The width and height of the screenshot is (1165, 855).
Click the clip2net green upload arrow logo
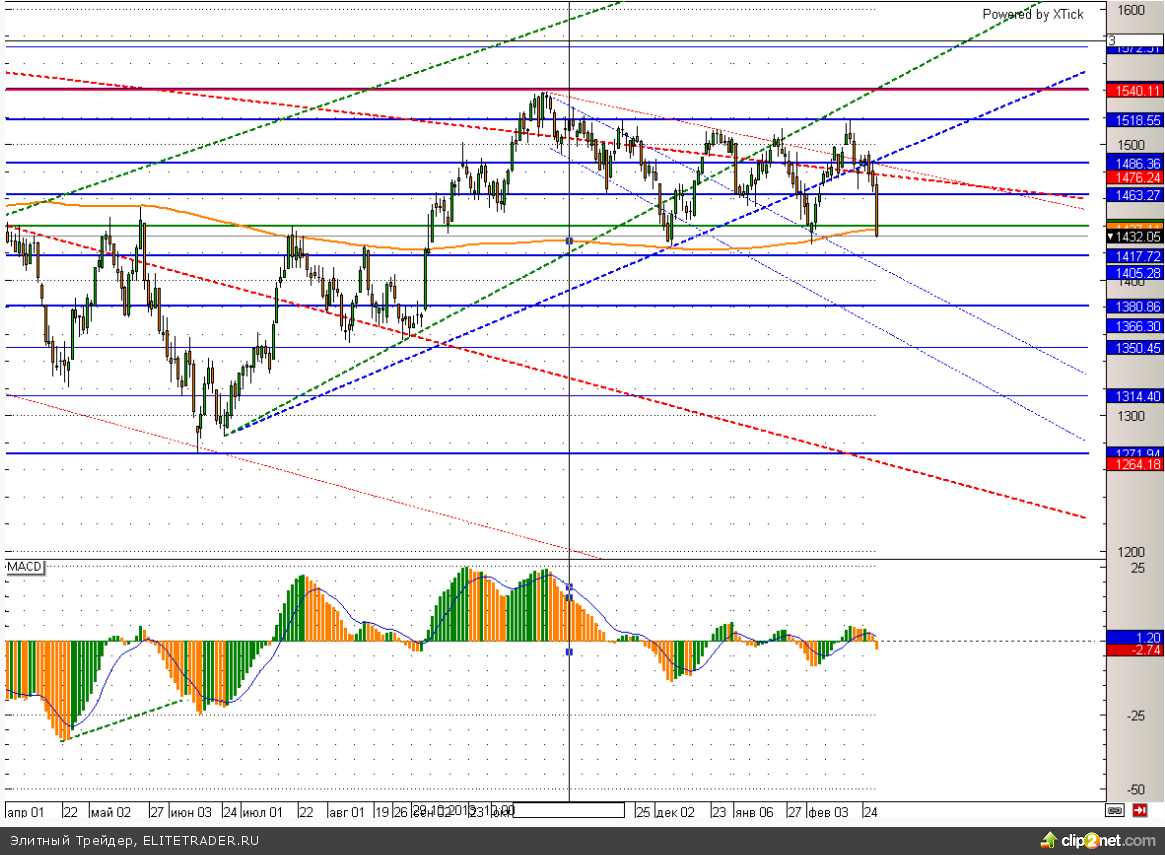[x=1049, y=840]
